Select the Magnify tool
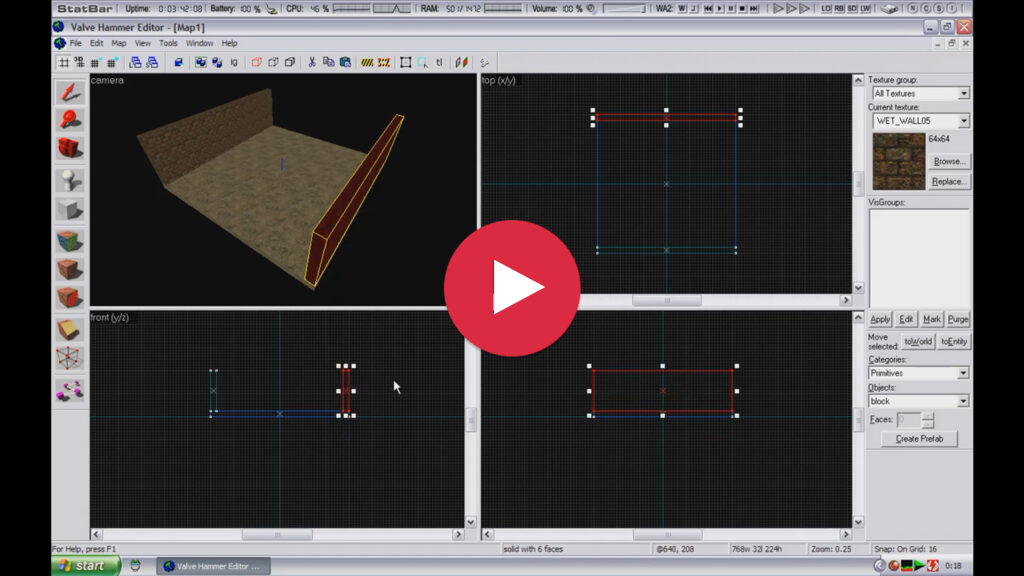 click(70, 120)
